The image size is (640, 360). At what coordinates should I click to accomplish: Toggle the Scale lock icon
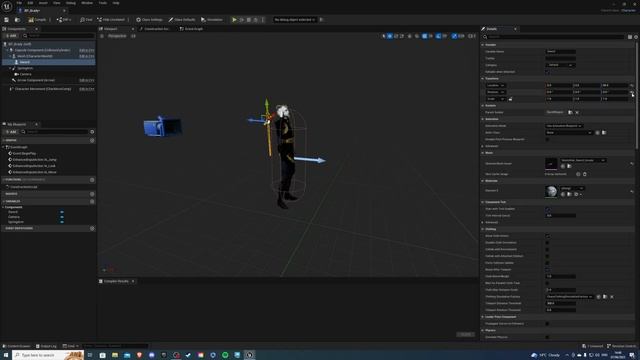[510, 99]
